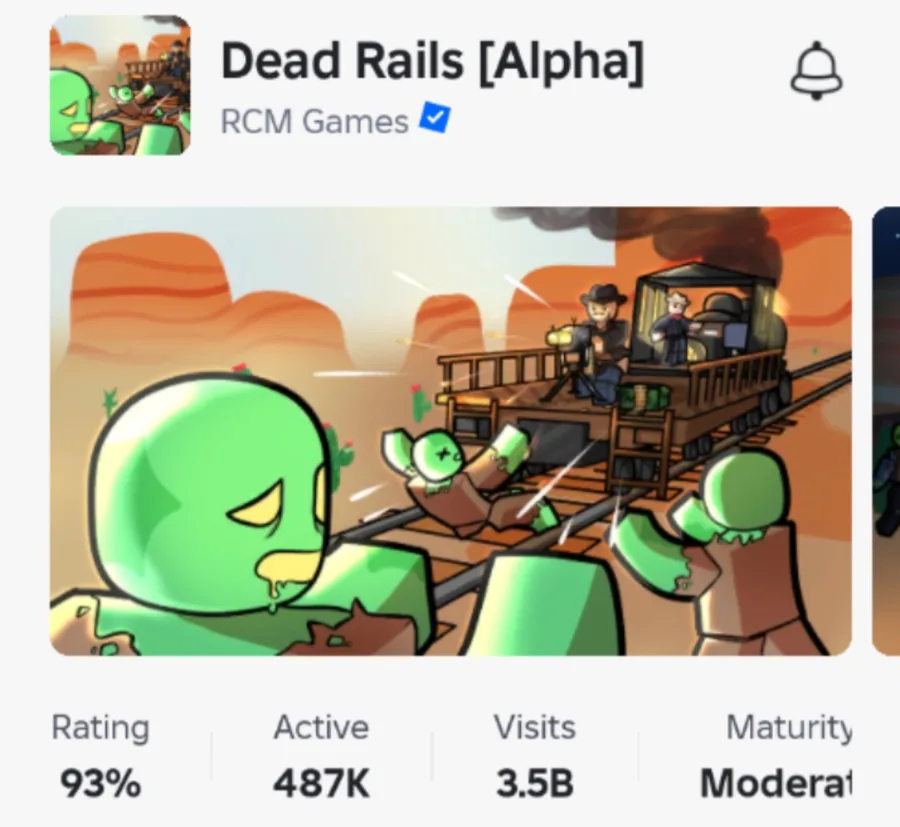The image size is (900, 827).
Task: Show the next partially visible preview image
Action: (886, 431)
